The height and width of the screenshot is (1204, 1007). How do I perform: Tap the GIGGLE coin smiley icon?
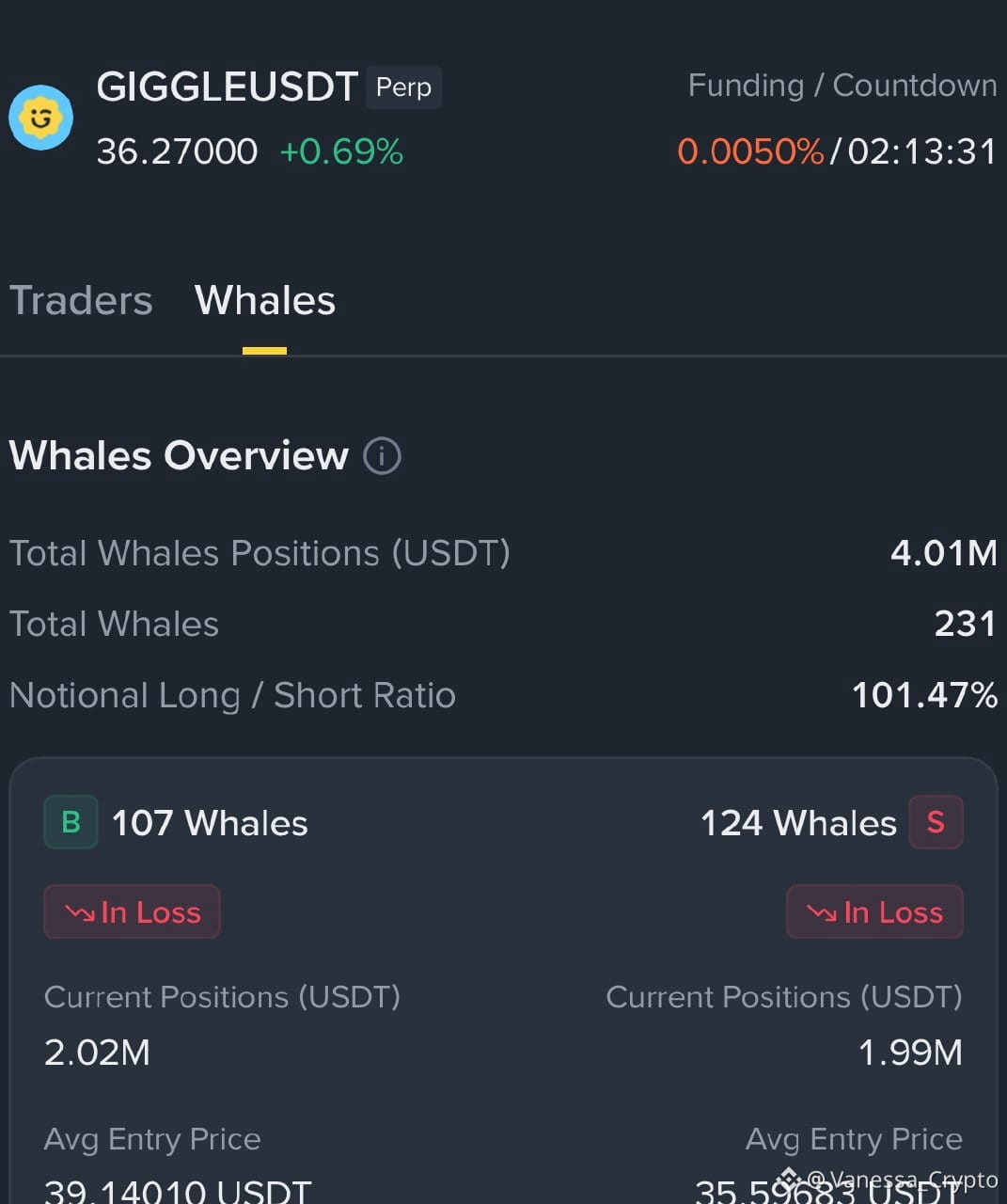[40, 118]
